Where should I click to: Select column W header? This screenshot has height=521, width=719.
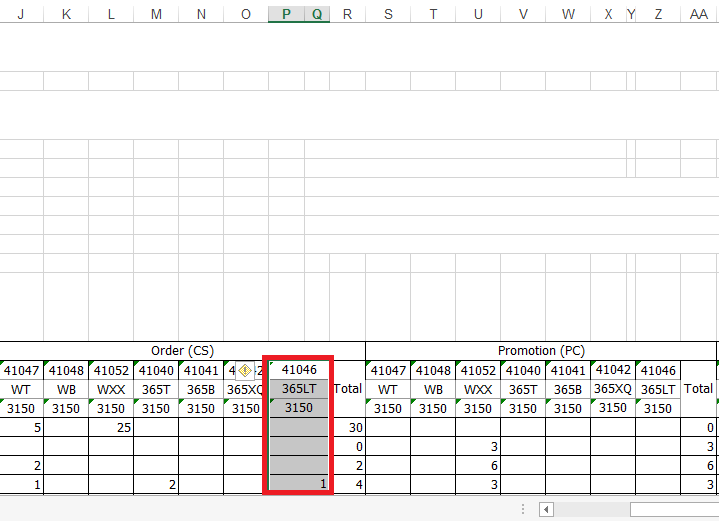(x=568, y=14)
